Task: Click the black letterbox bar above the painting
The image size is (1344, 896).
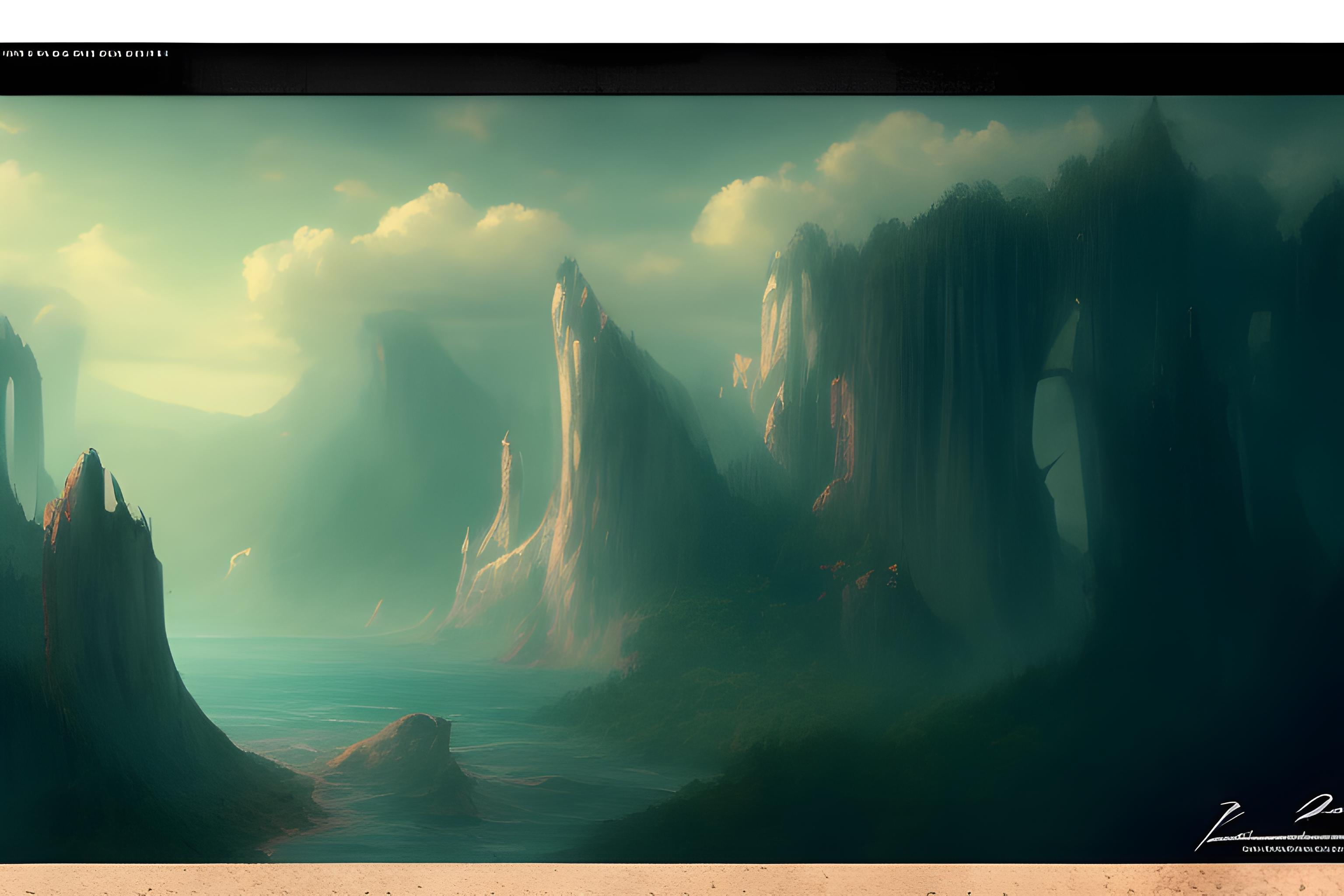Action: [672, 70]
